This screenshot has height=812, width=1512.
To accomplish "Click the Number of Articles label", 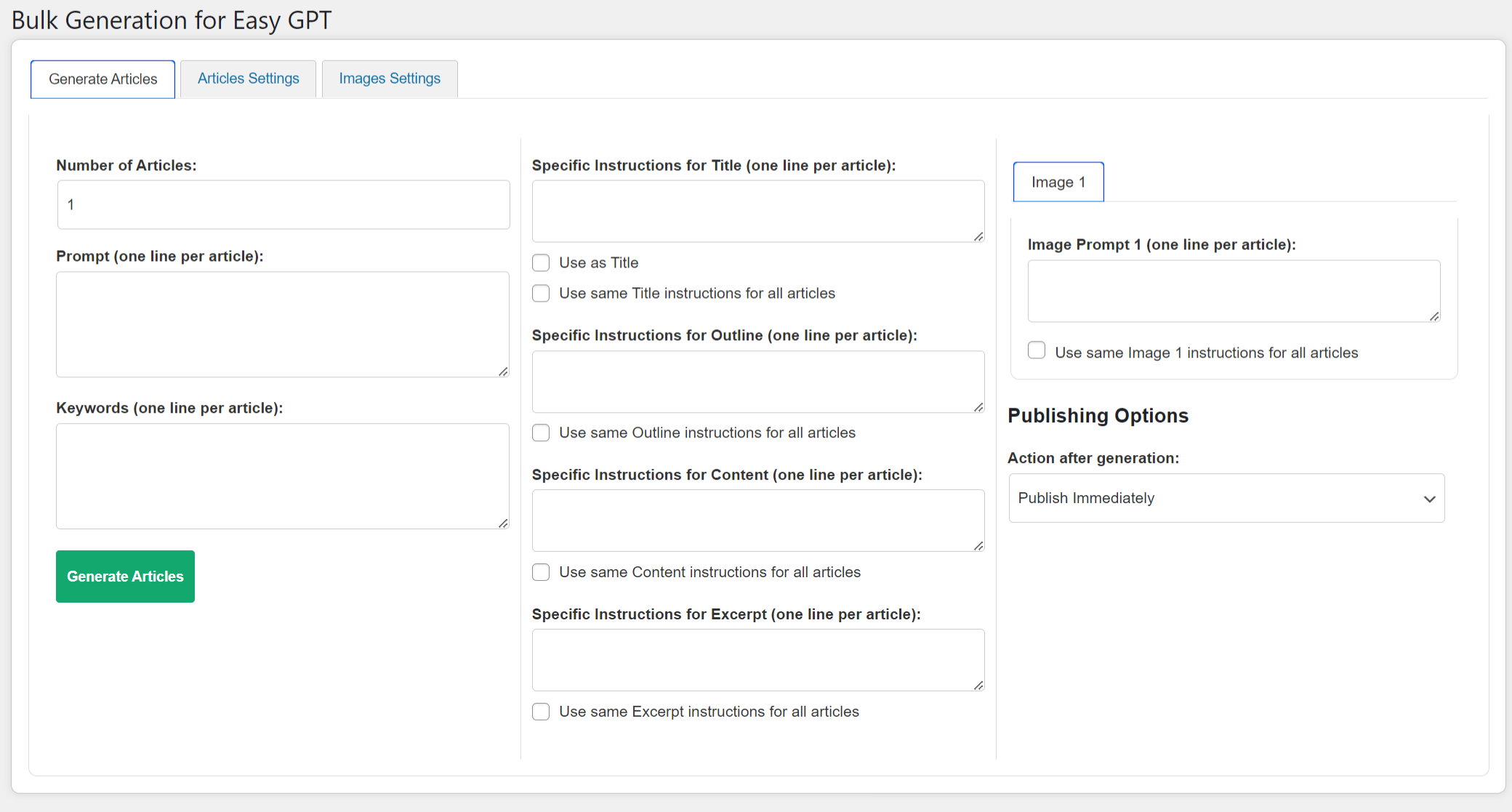I will point(126,166).
